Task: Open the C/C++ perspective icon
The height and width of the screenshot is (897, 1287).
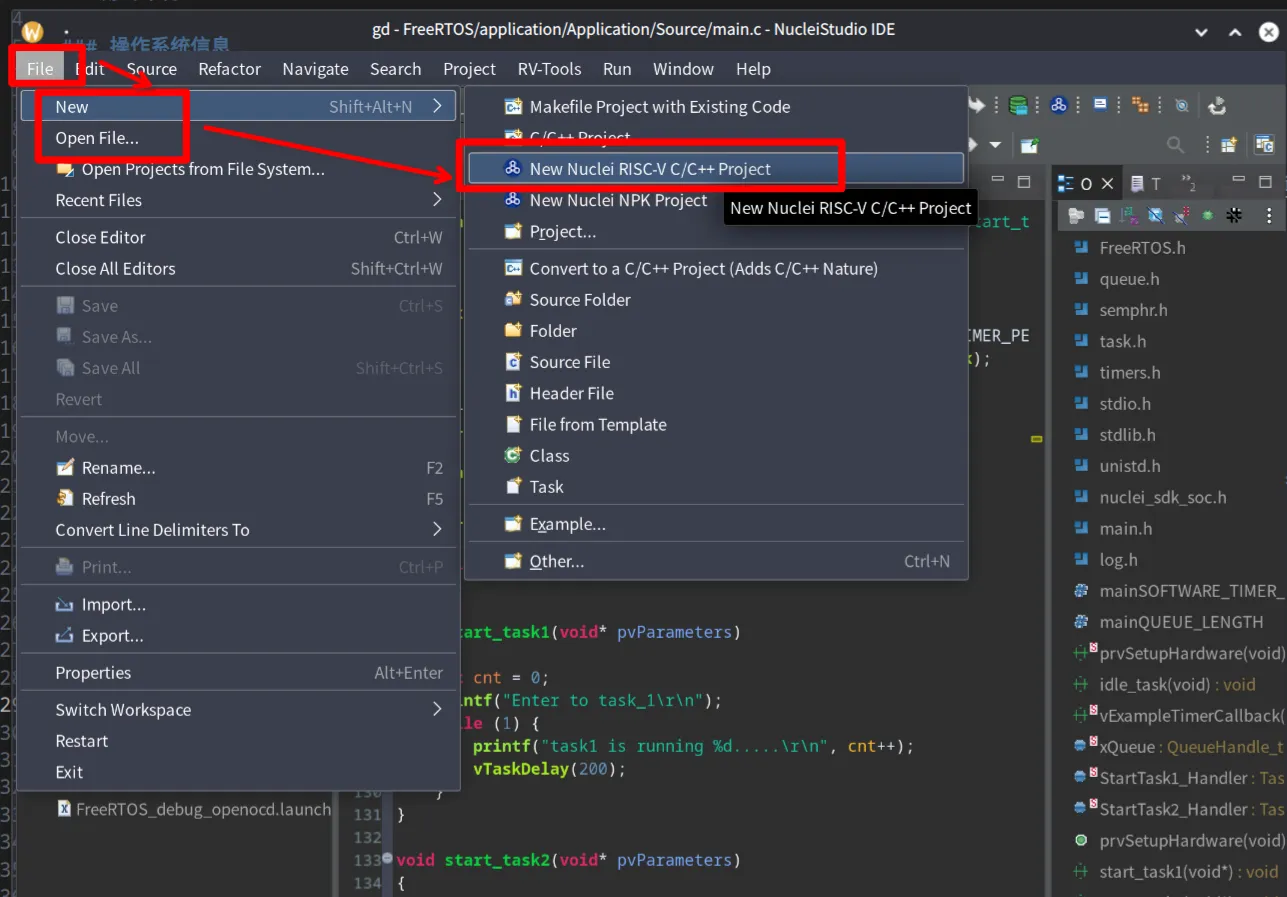Action: 1265,145
